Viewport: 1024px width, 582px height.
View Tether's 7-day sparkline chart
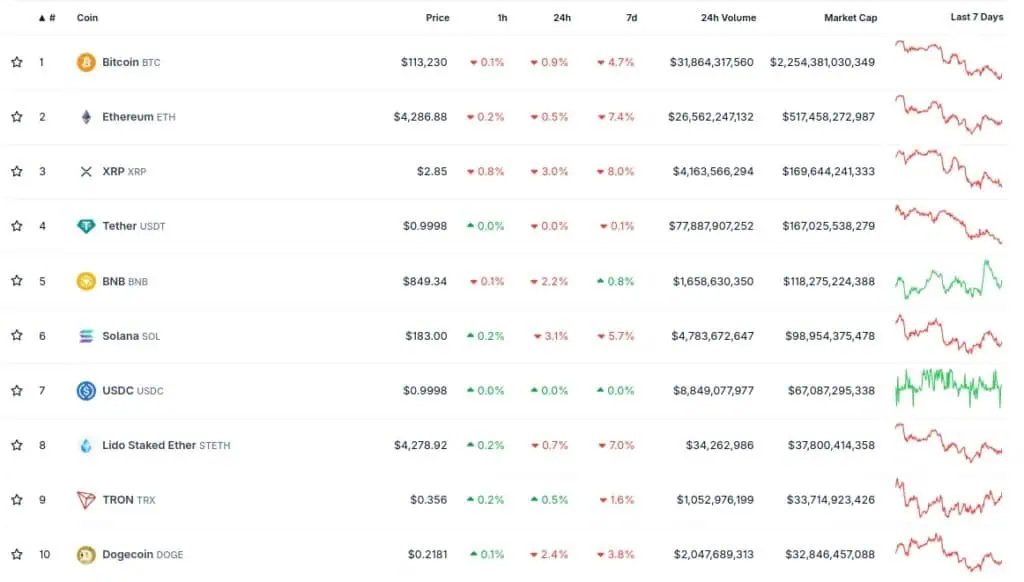point(948,224)
